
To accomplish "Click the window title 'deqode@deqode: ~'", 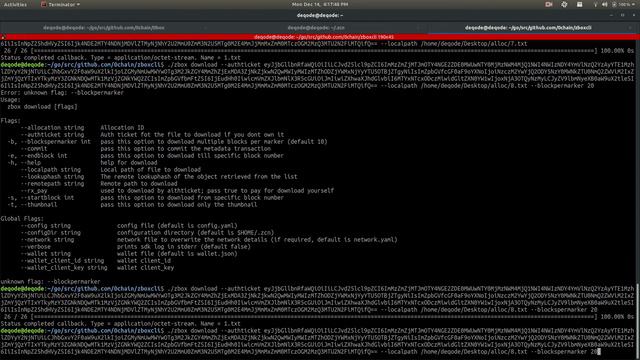I will click(x=320, y=16).
